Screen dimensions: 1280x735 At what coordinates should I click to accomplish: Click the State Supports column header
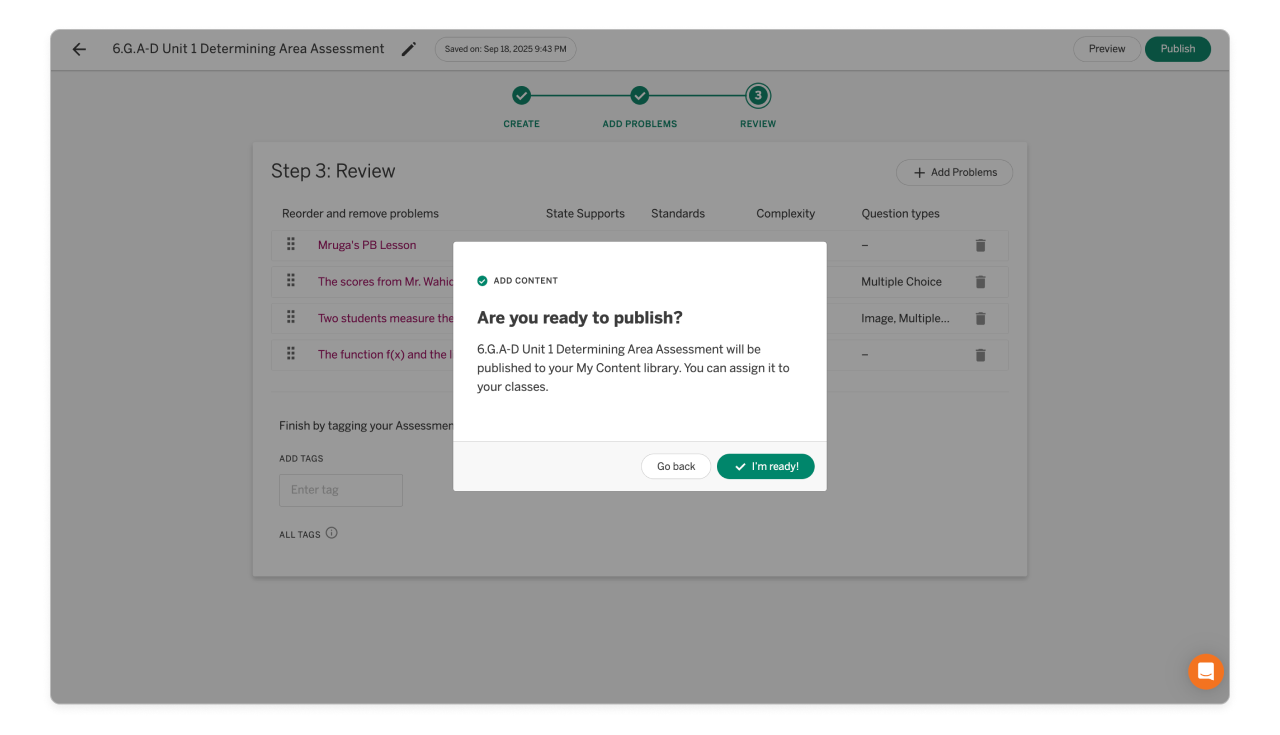585,214
